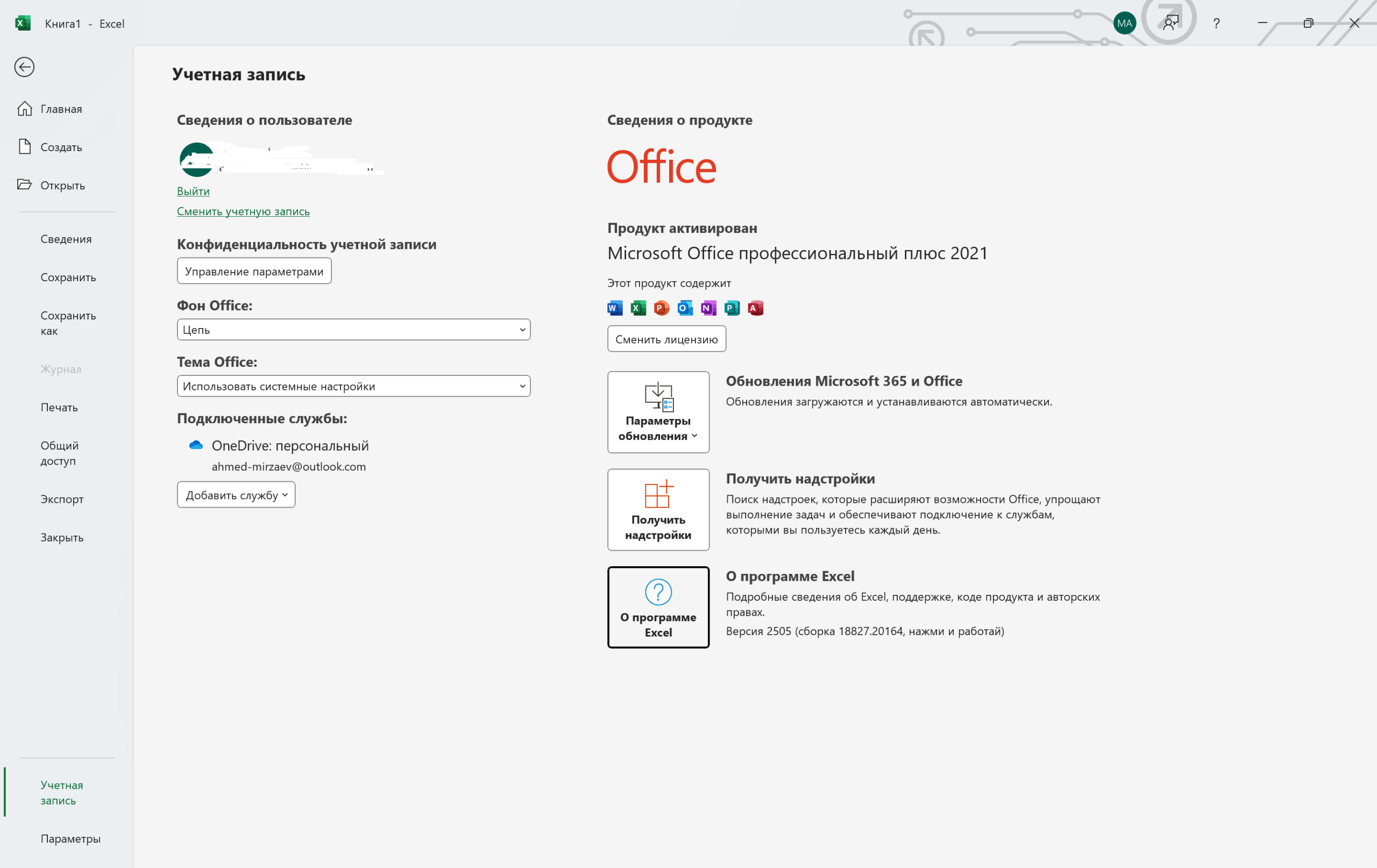
Task: Click the back arrow to return to workbook
Action: (x=24, y=67)
